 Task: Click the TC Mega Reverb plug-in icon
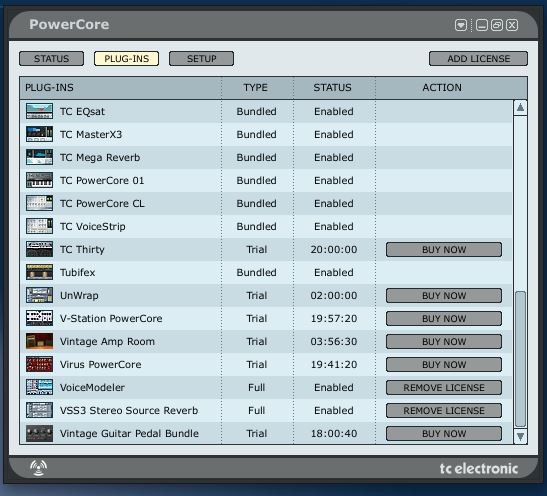[x=39, y=157]
